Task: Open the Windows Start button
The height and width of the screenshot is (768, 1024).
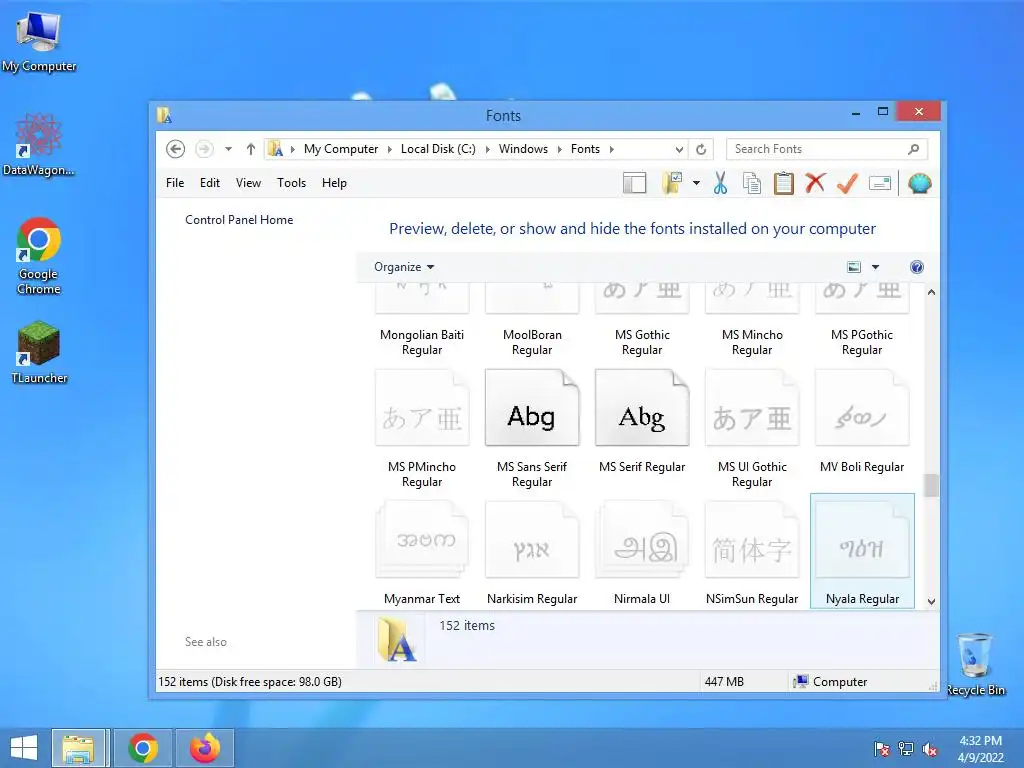Action: click(x=24, y=748)
